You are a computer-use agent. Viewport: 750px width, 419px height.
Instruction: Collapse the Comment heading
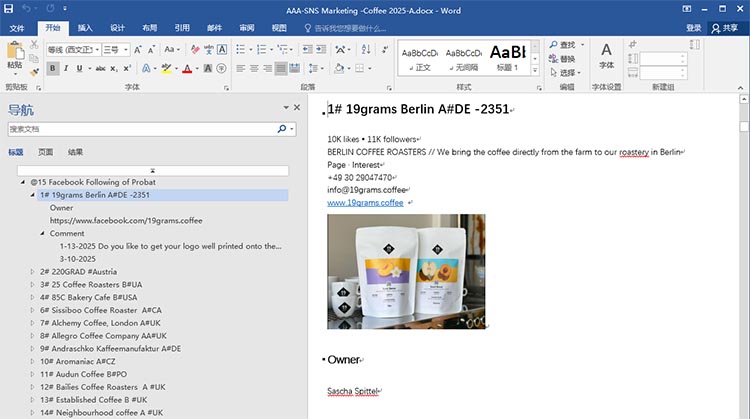coord(42,233)
